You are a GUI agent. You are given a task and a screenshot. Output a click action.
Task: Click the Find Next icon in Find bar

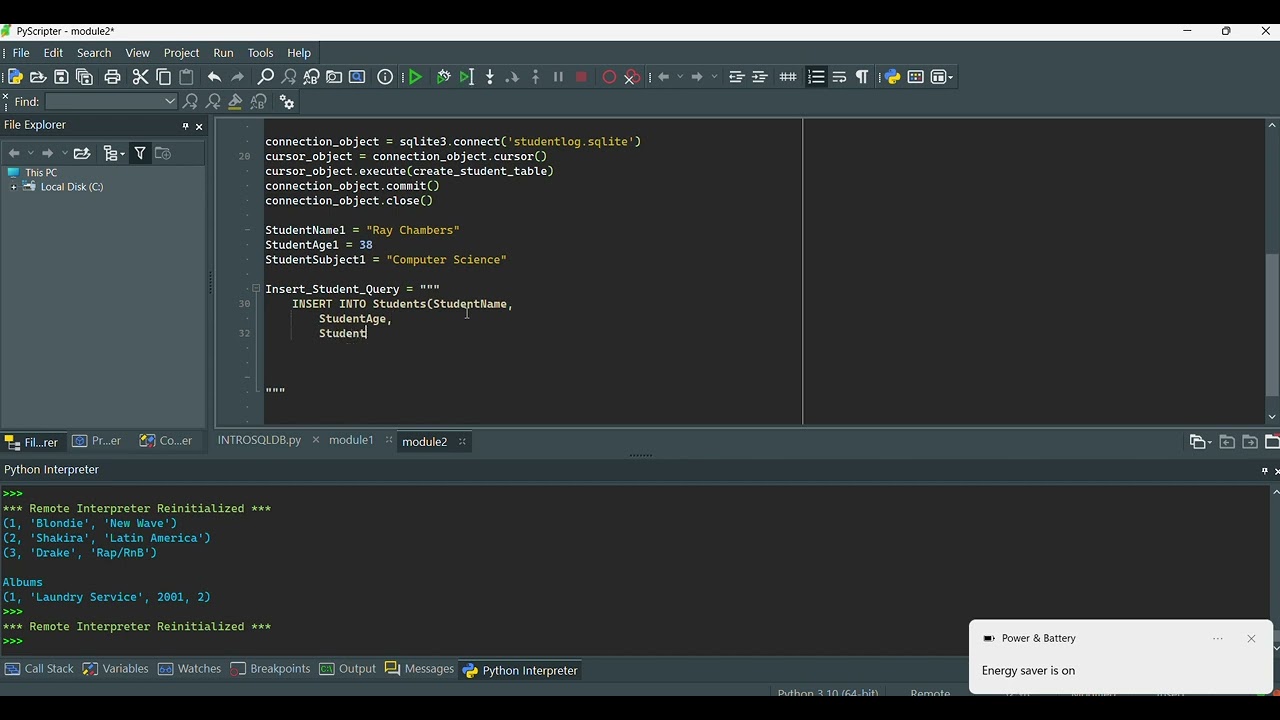point(190,102)
